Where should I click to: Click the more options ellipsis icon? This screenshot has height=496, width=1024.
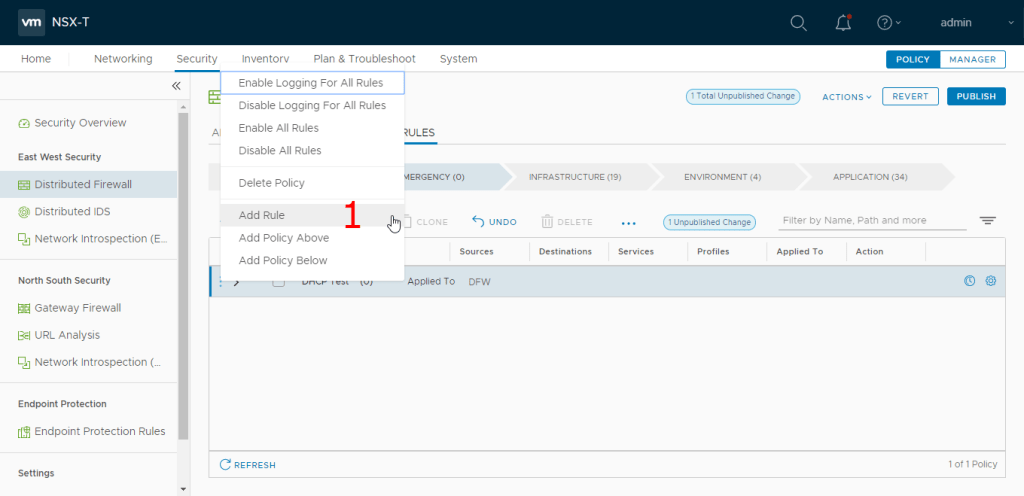point(629,222)
